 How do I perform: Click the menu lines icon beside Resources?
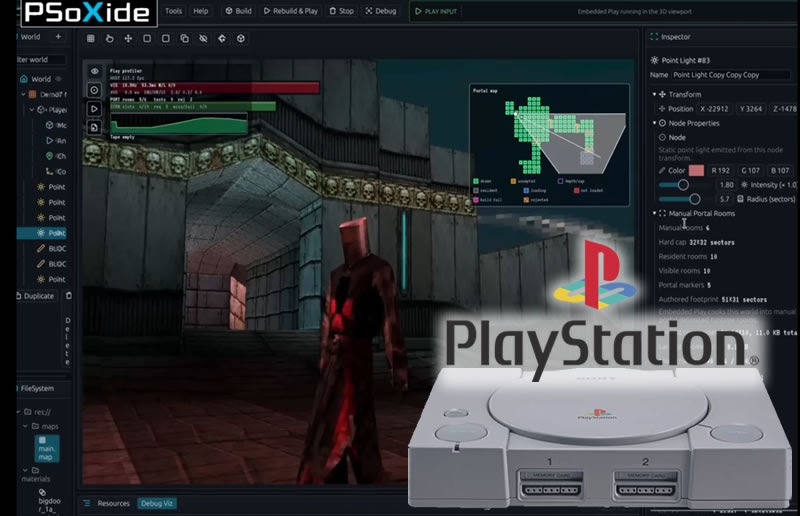87,503
